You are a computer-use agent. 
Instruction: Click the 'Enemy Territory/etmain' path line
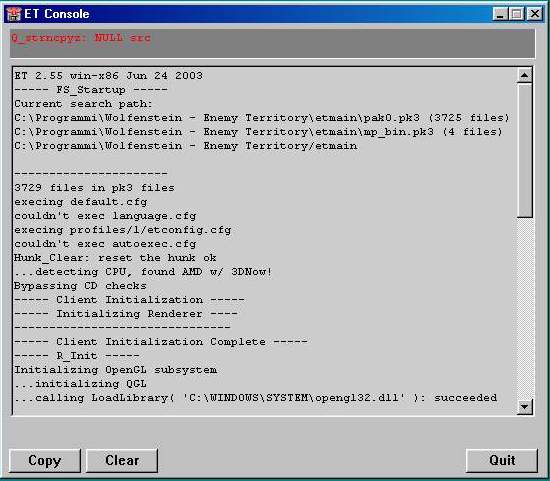186,146
